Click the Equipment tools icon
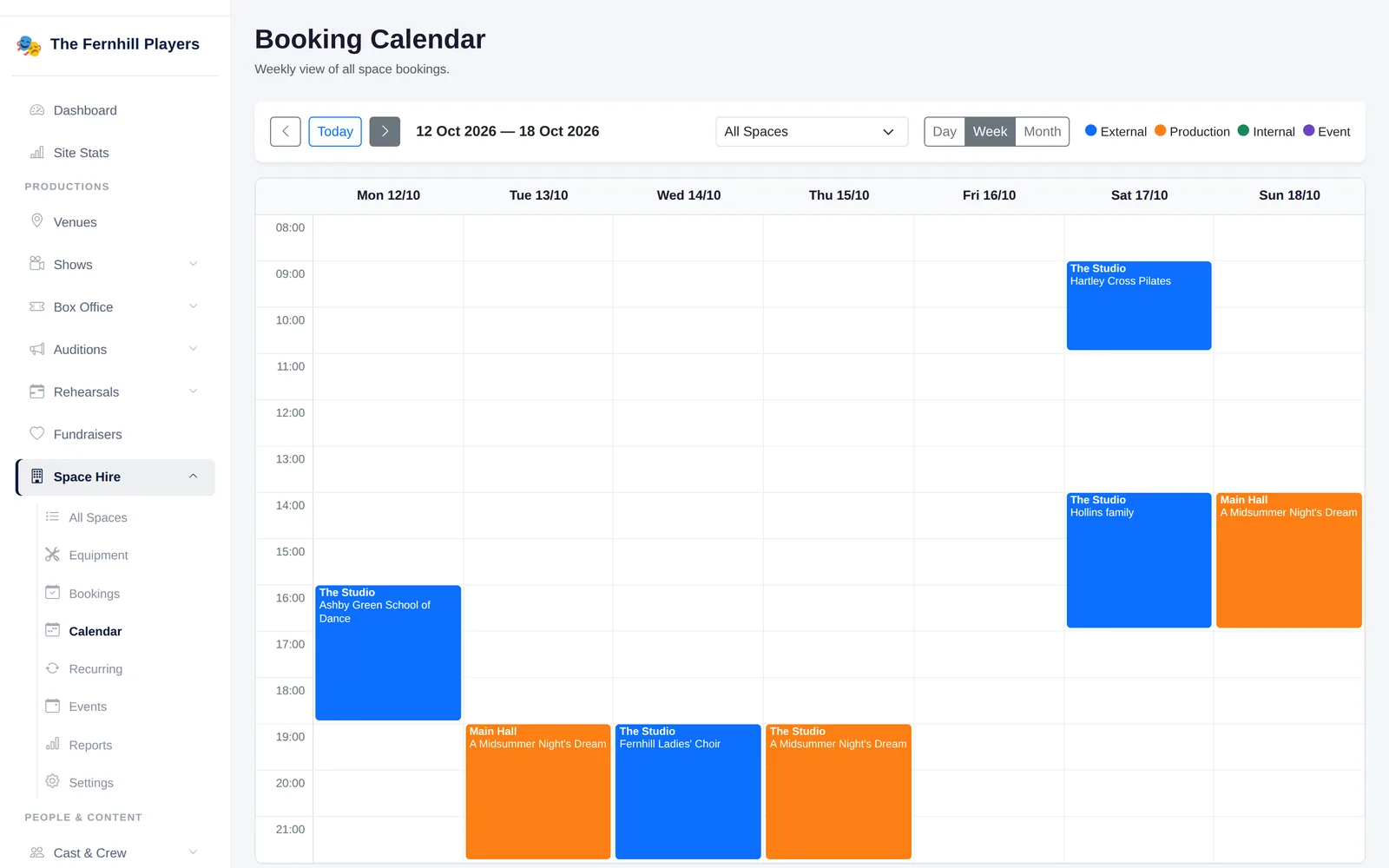1389x868 pixels. click(x=52, y=555)
